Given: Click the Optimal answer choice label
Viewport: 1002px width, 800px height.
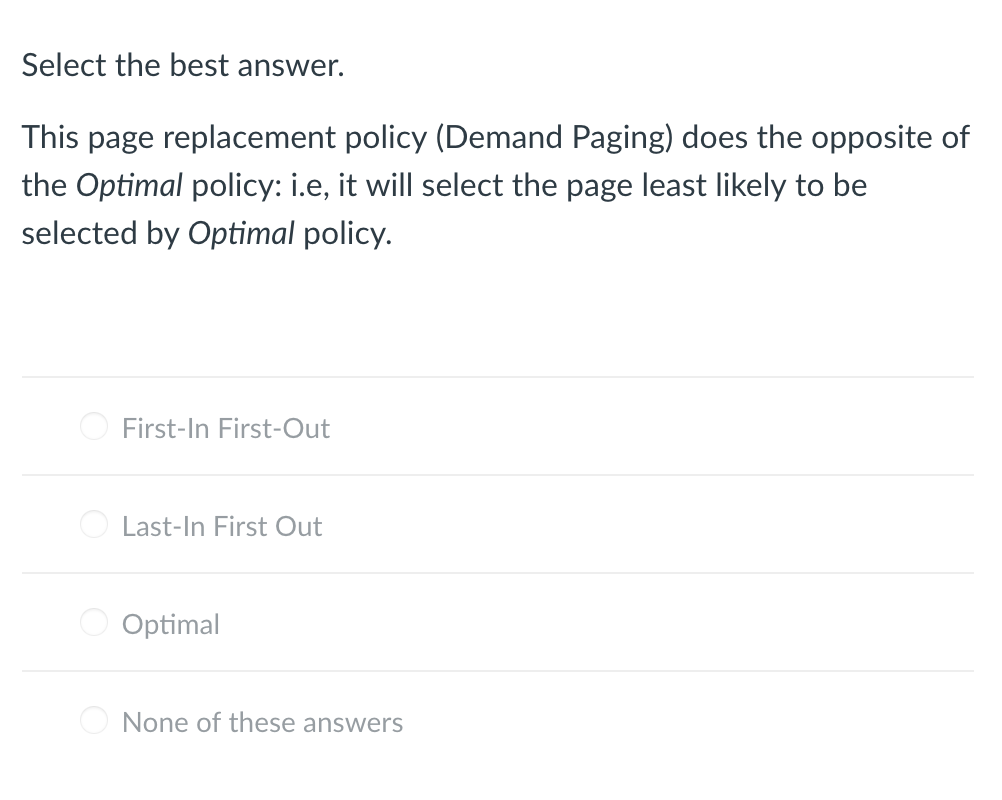Looking at the screenshot, I should click(170, 624).
